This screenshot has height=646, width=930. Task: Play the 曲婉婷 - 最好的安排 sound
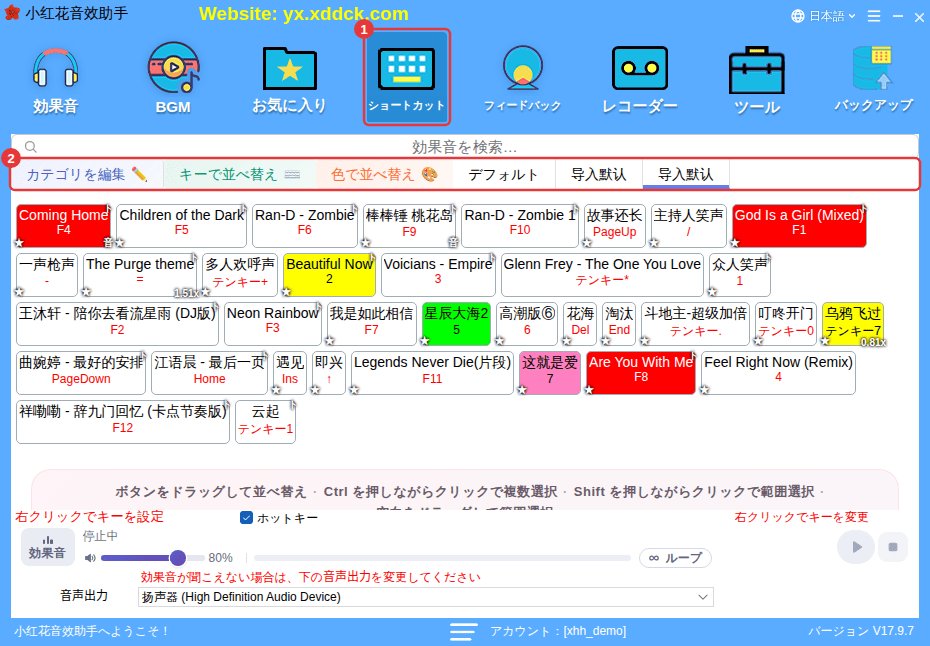[x=81, y=373]
